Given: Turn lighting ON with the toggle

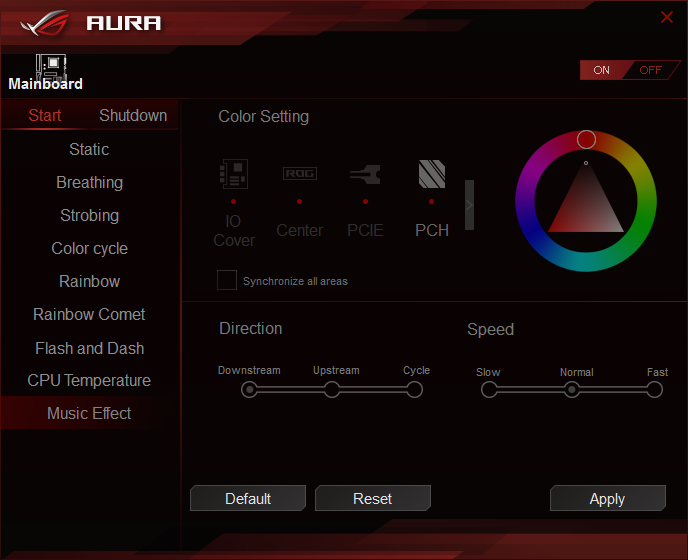Looking at the screenshot, I should (x=602, y=70).
